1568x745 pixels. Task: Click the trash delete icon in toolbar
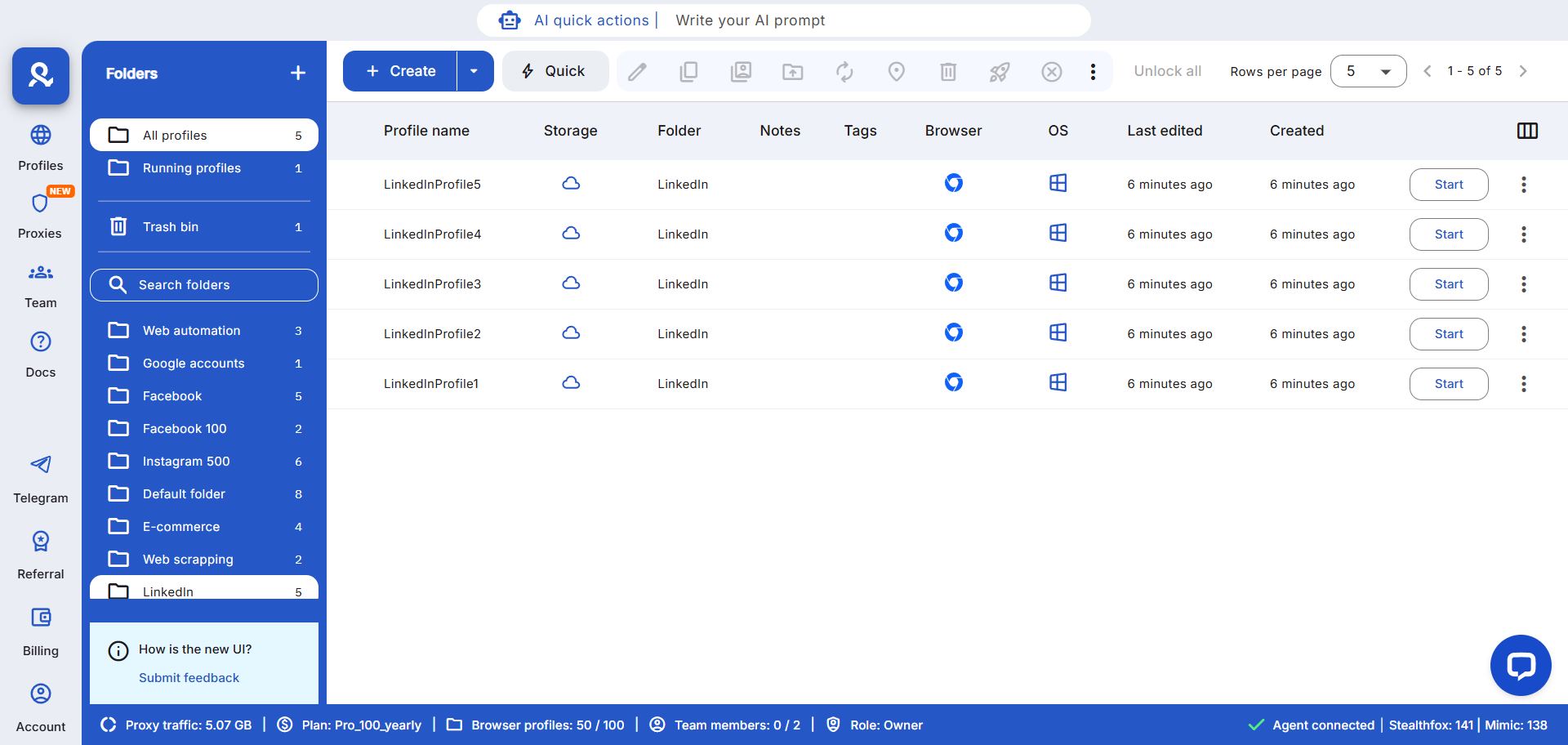pos(947,72)
